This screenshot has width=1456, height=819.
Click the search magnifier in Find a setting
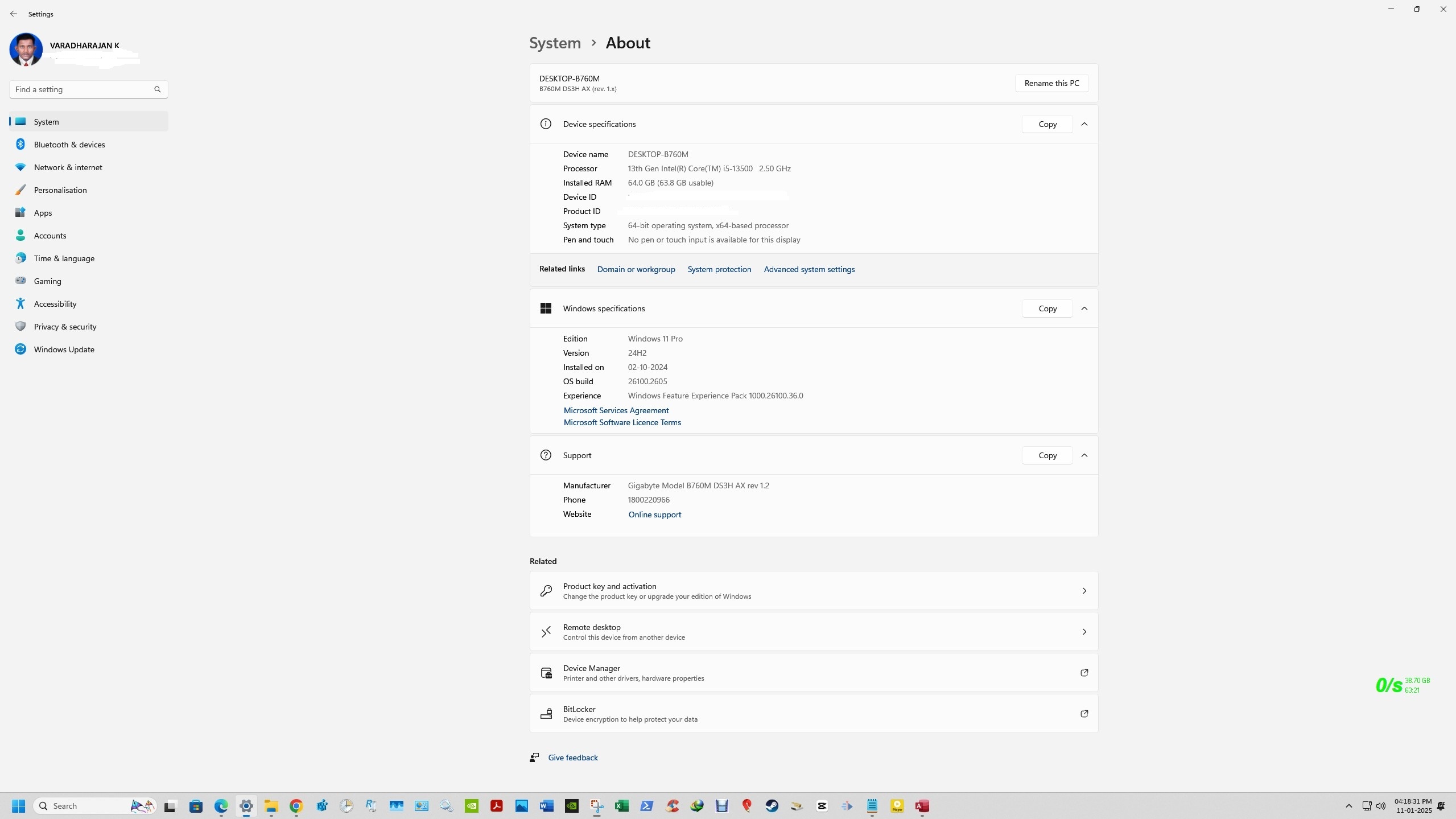(158, 89)
